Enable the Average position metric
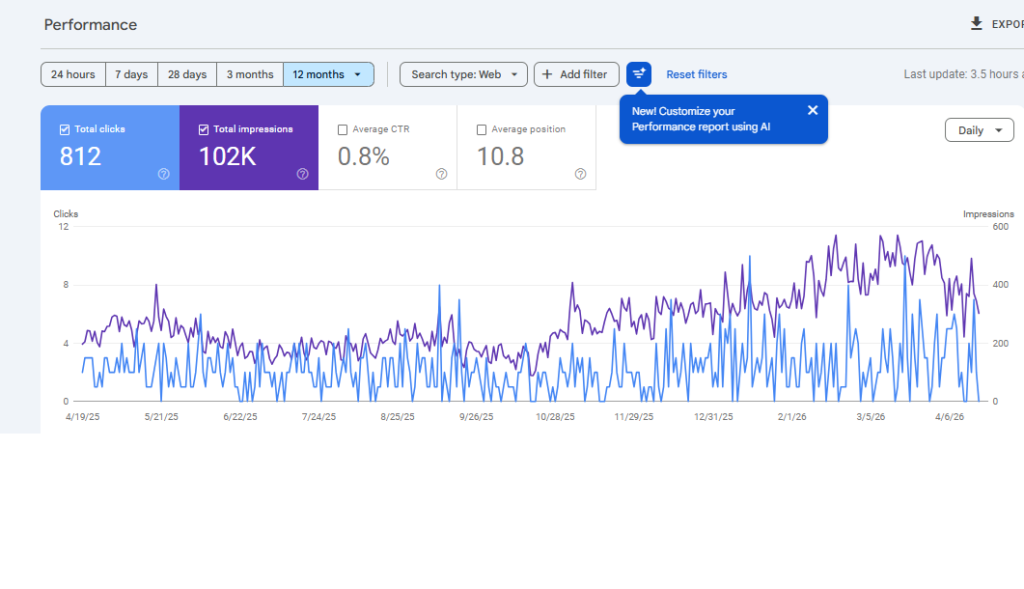Screen dimensions: 1024x589 (482, 129)
